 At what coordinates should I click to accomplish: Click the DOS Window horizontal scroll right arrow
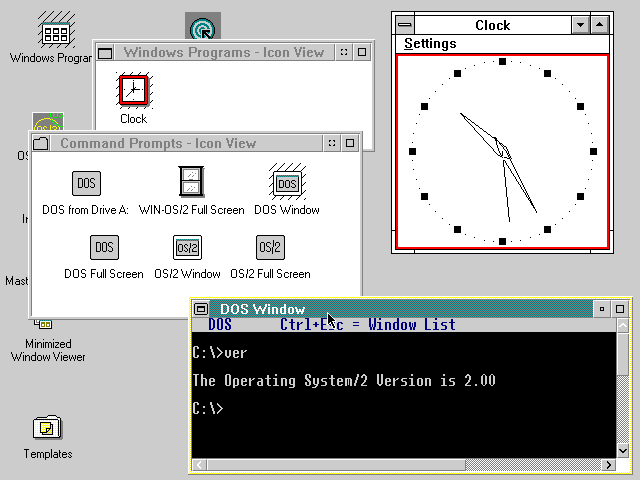point(609,465)
